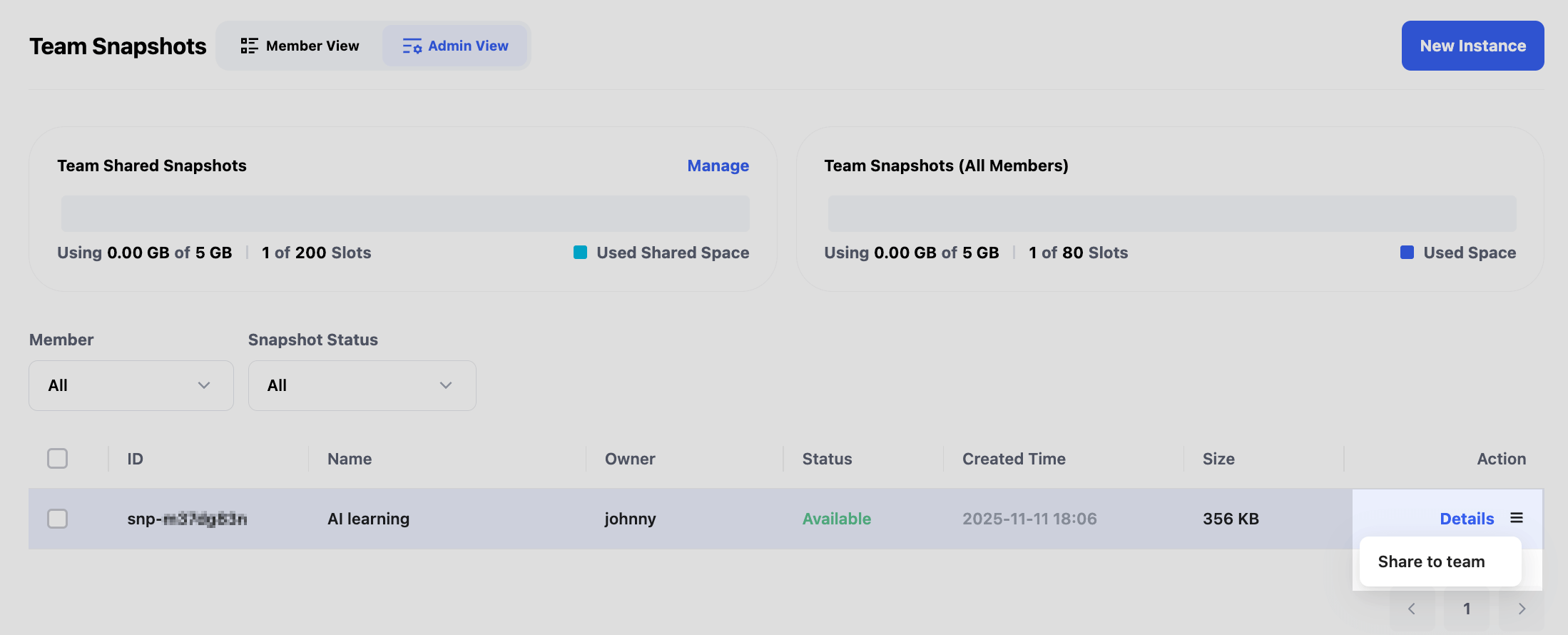The image size is (1568, 635).
Task: Click the Used Shared Space teal swatch
Action: point(580,253)
